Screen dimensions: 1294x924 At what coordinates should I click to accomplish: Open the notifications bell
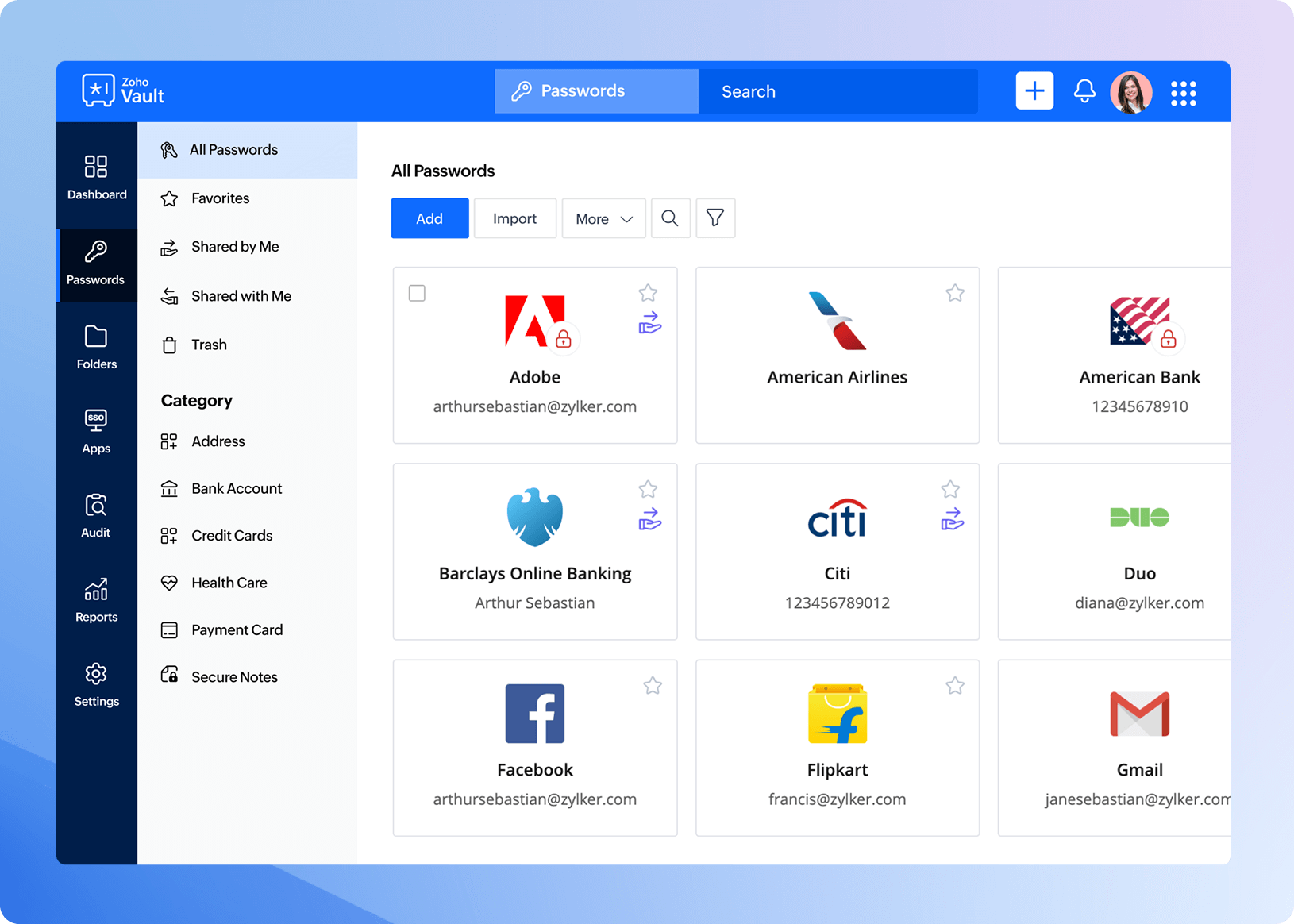(1084, 91)
